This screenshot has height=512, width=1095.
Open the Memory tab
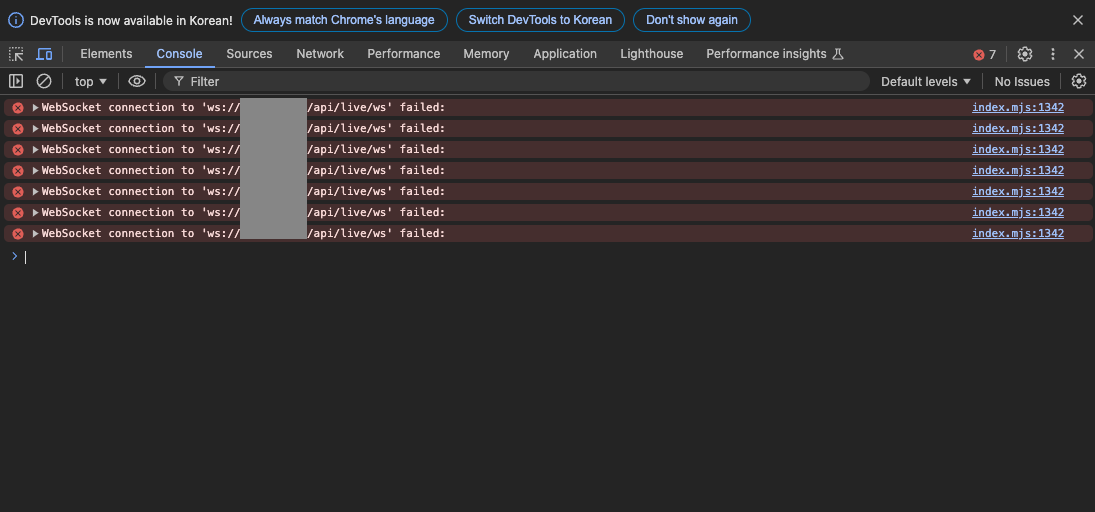(486, 54)
